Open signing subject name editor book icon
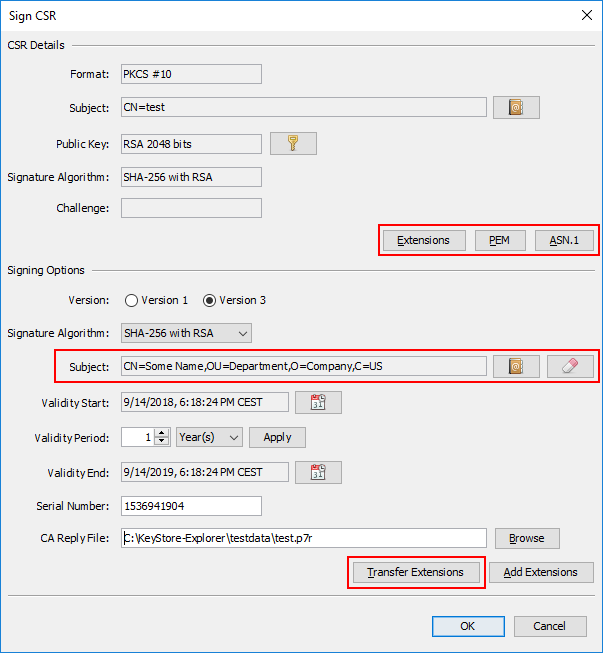The width and height of the screenshot is (603, 653). [516, 366]
